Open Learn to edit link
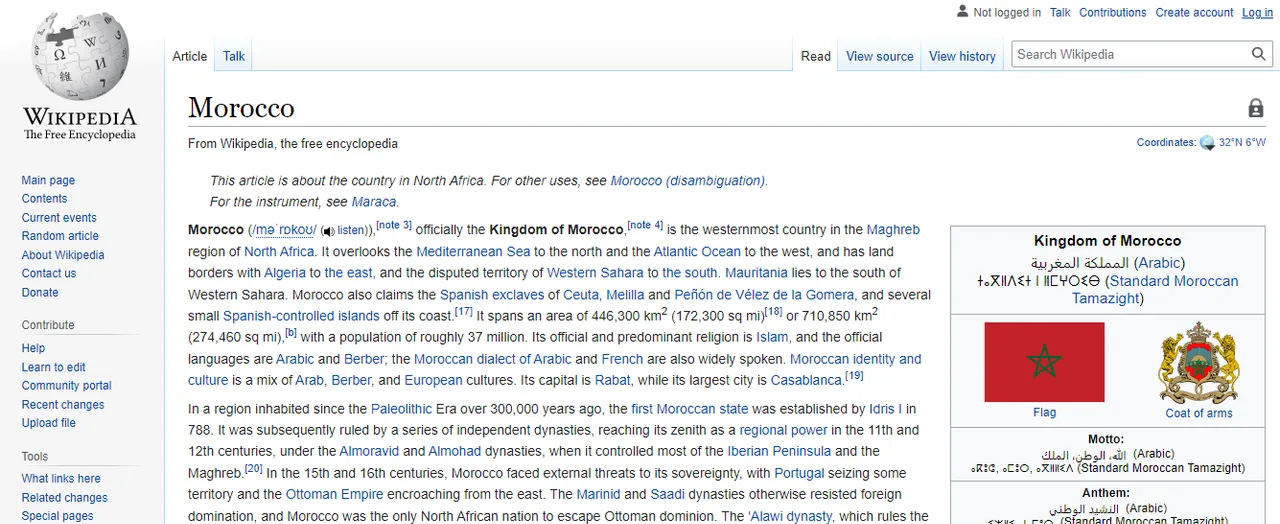The image size is (1280, 524). click(x=54, y=367)
